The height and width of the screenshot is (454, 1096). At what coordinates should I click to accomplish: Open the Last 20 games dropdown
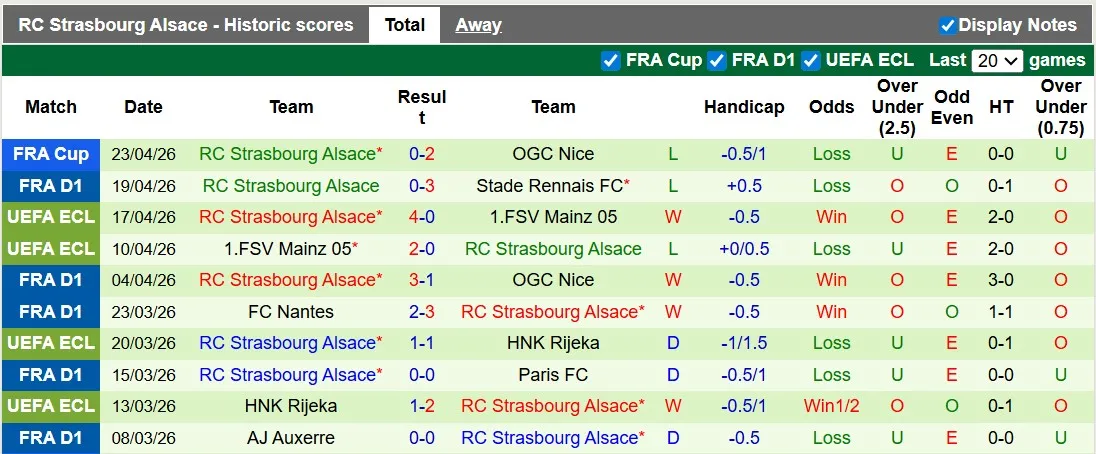click(x=996, y=61)
